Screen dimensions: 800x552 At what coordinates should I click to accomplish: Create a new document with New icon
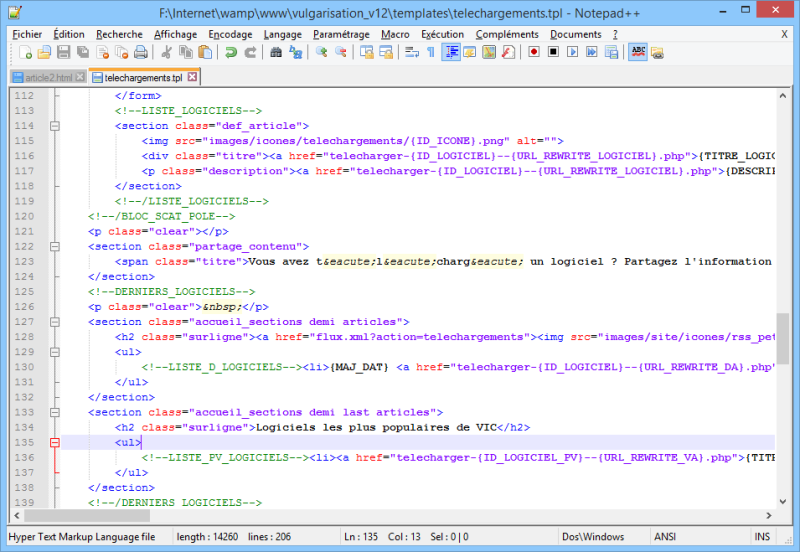(x=25, y=52)
